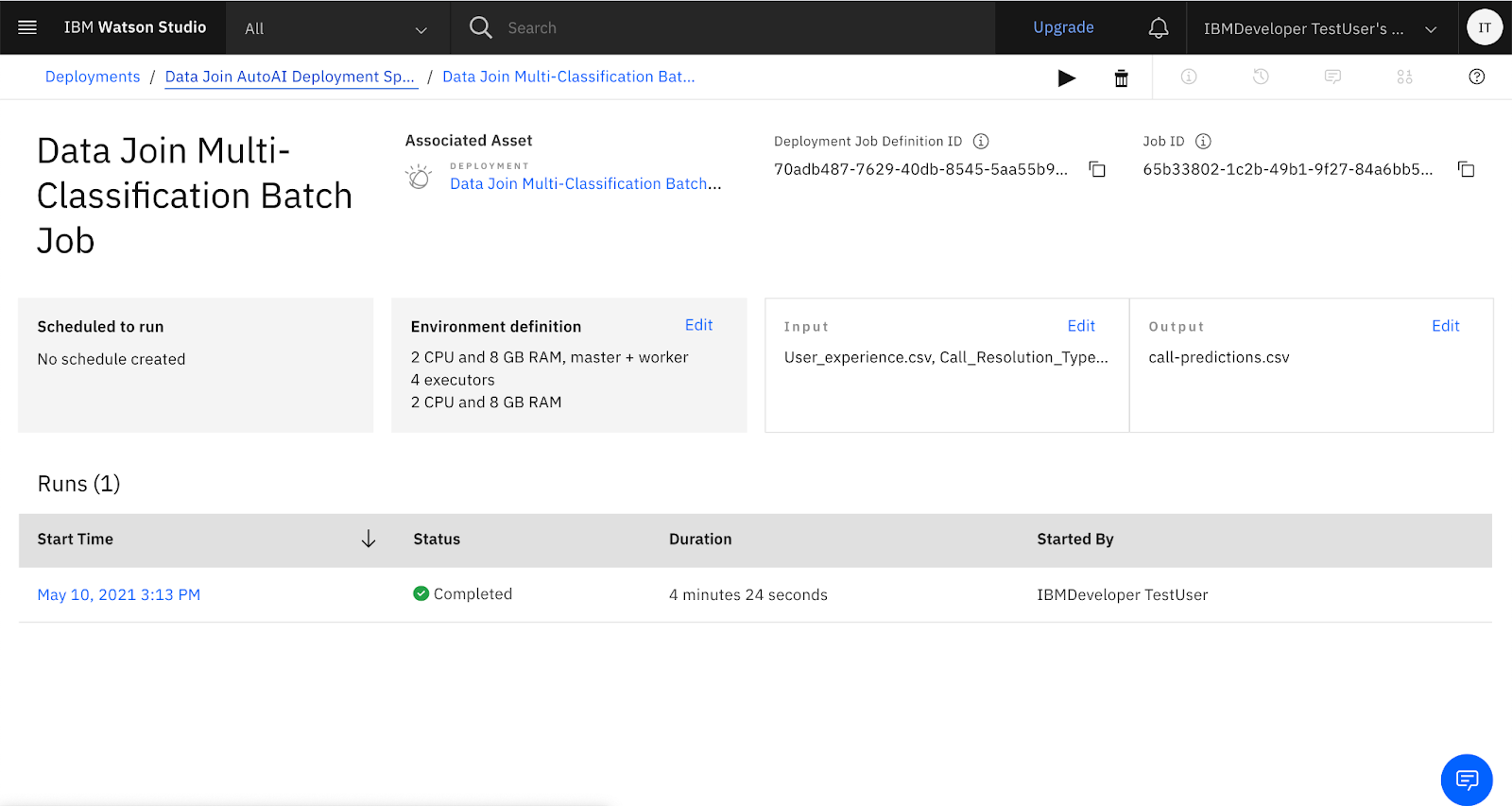Go to Deployments breadcrumb

(x=93, y=77)
